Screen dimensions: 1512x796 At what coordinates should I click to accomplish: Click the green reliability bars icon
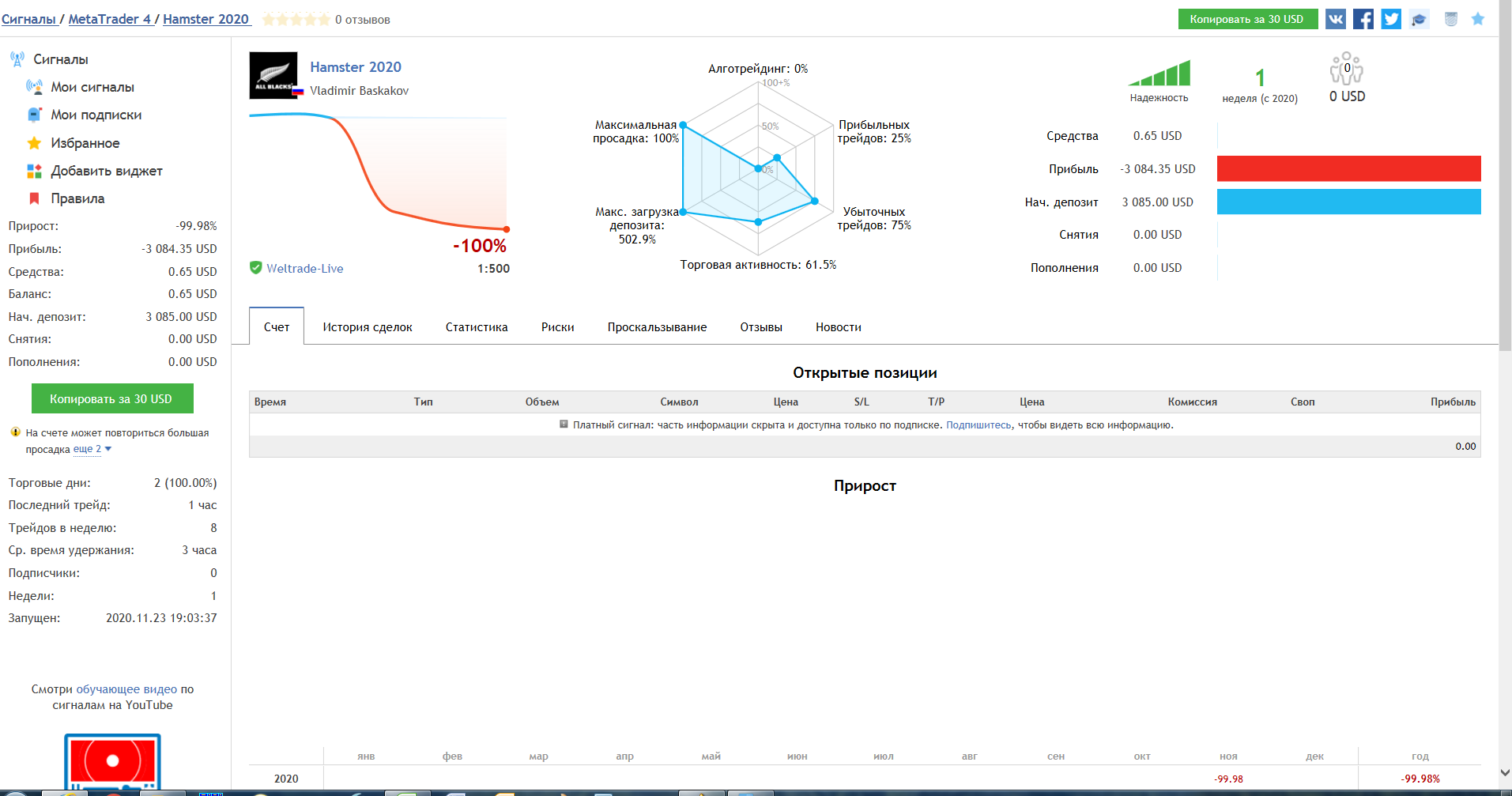click(1159, 73)
